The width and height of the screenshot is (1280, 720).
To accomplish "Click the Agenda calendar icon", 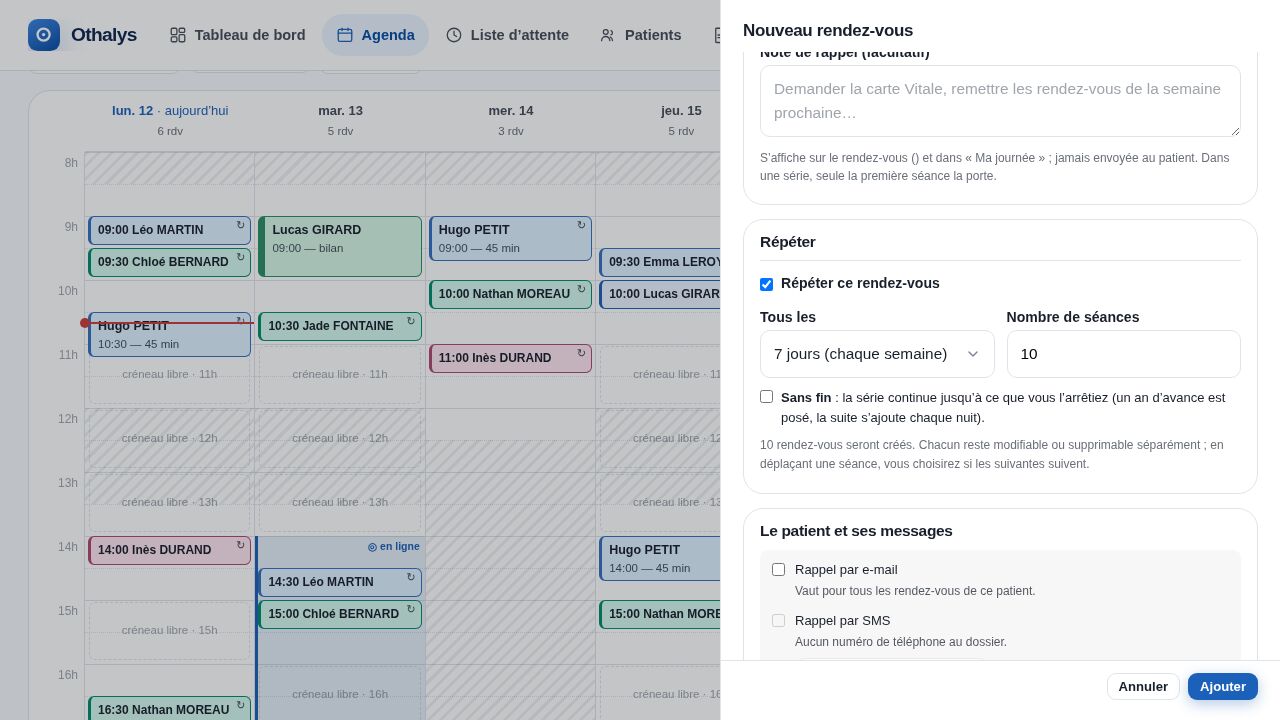I will tap(345, 35).
